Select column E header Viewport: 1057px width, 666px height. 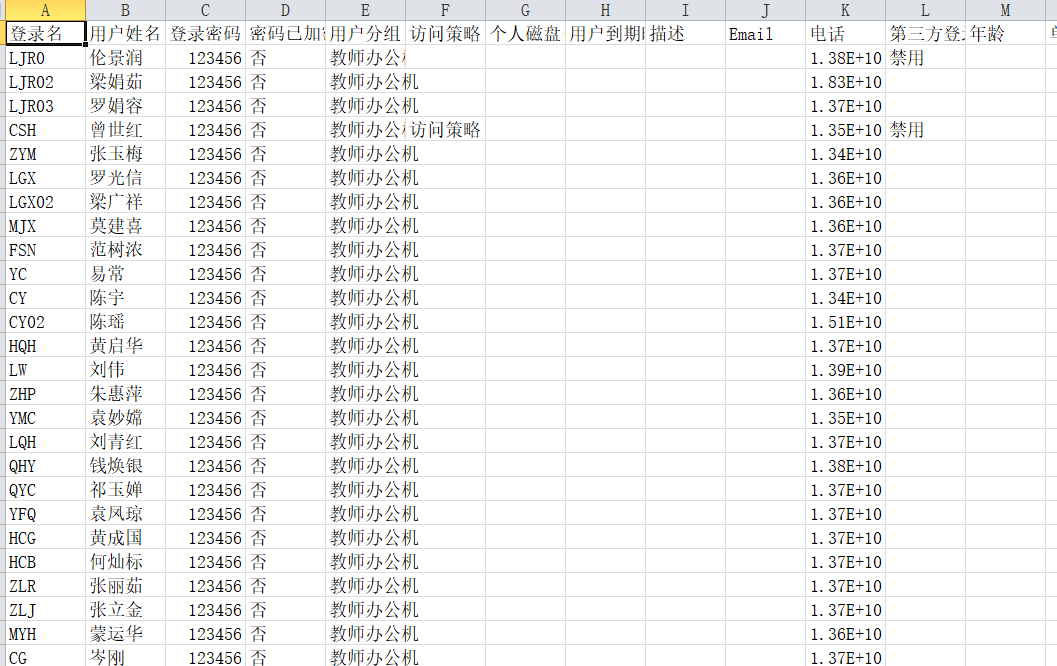point(365,10)
